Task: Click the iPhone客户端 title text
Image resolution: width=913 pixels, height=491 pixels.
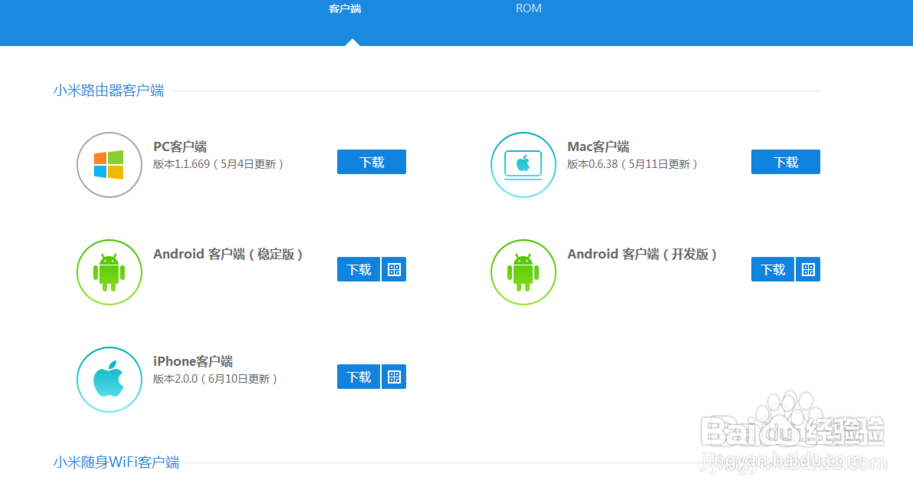Action: tap(193, 362)
